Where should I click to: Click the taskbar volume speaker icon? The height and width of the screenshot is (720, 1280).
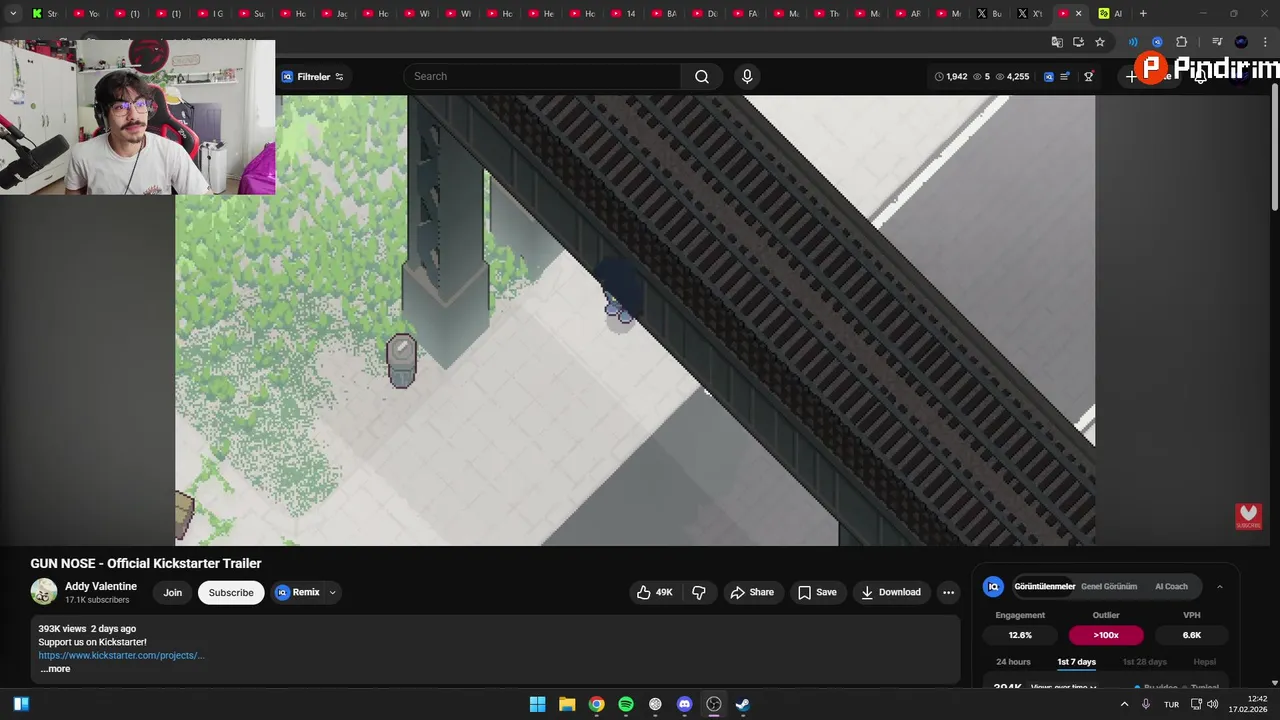click(x=1213, y=704)
